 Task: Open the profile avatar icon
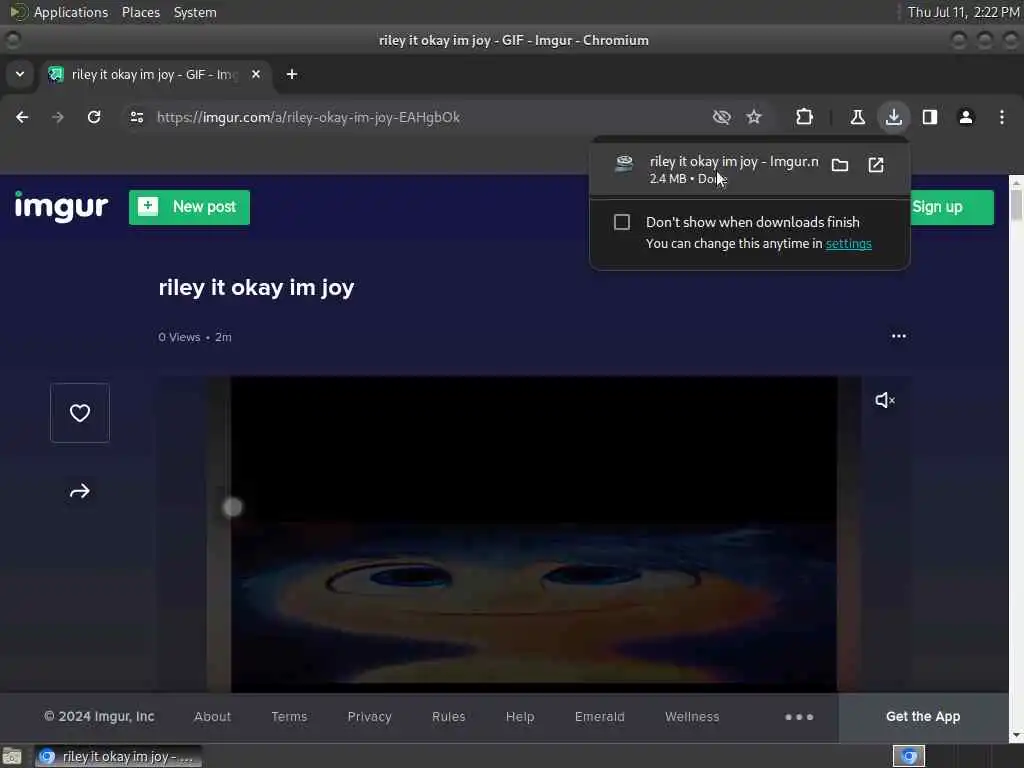[x=965, y=117]
